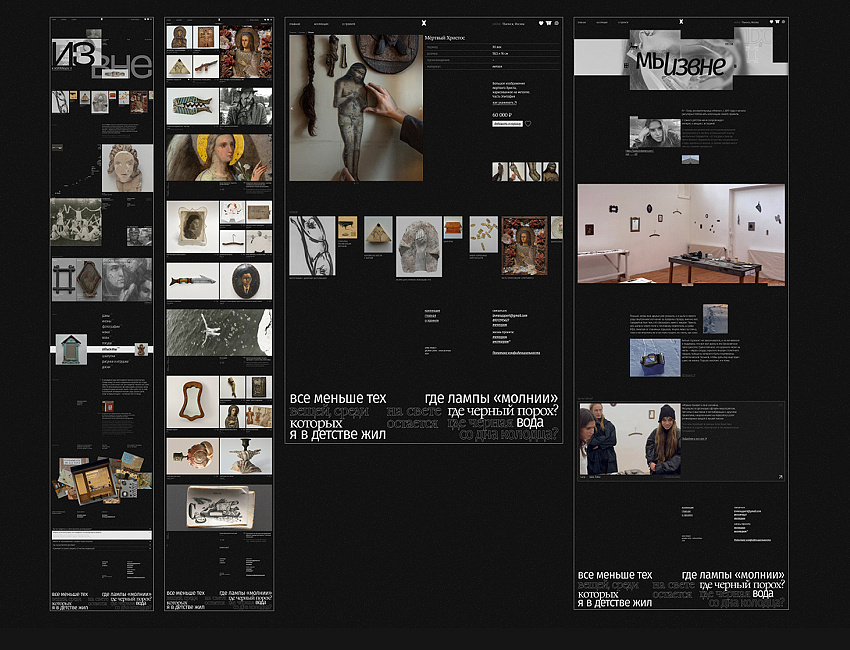Select the first small product thumbnail below the price

(500, 171)
